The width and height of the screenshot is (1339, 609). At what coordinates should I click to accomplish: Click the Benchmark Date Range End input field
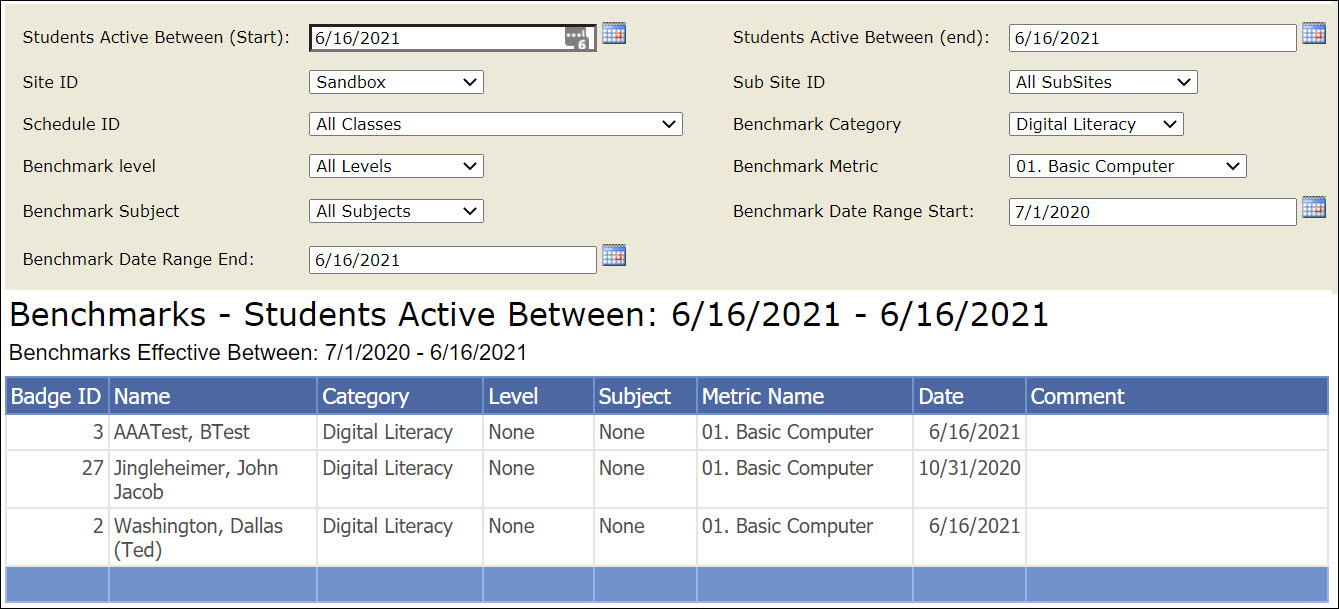452,258
